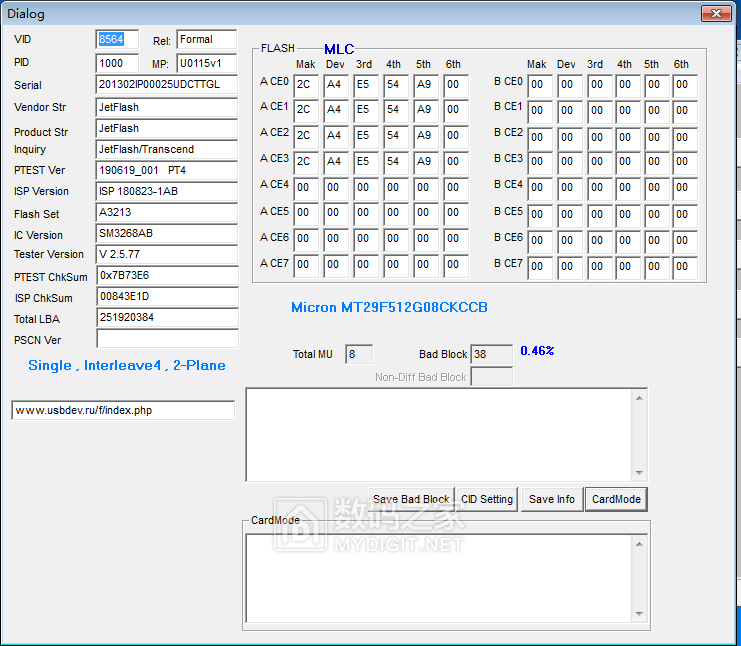Click the A CE2 4th cell 54
Screen dimensions: 741x646
(x=396, y=137)
